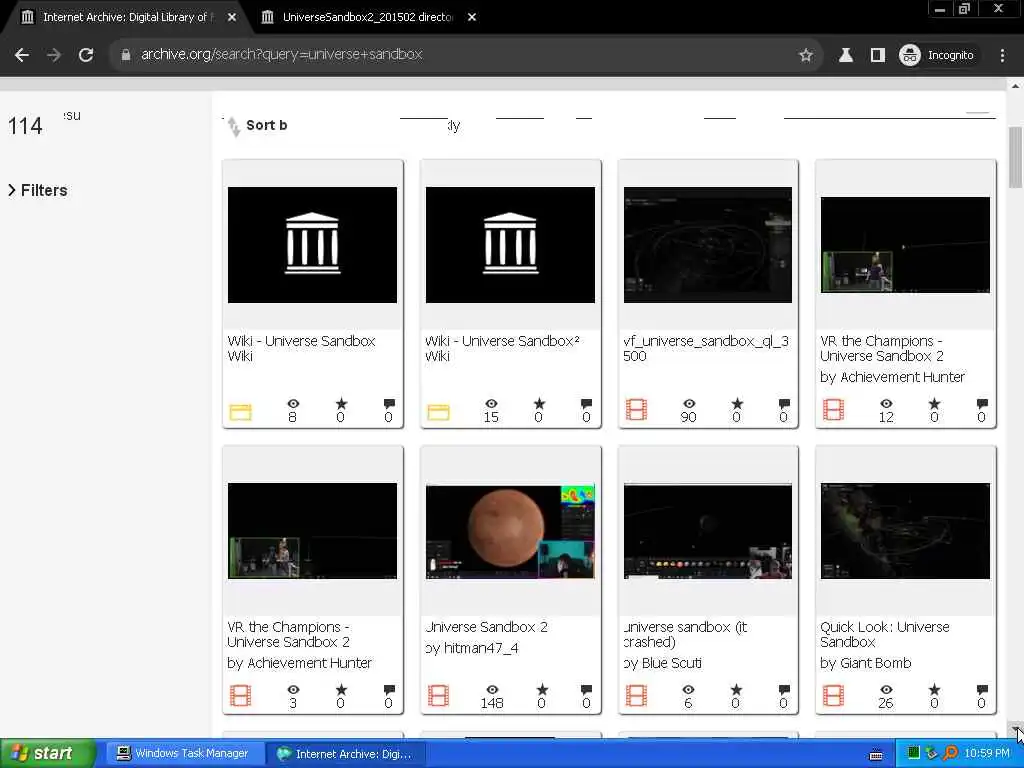The image size is (1024, 768).
Task: Click web media type icon on Universe Sandbox² Wiki card
Action: pos(438,412)
